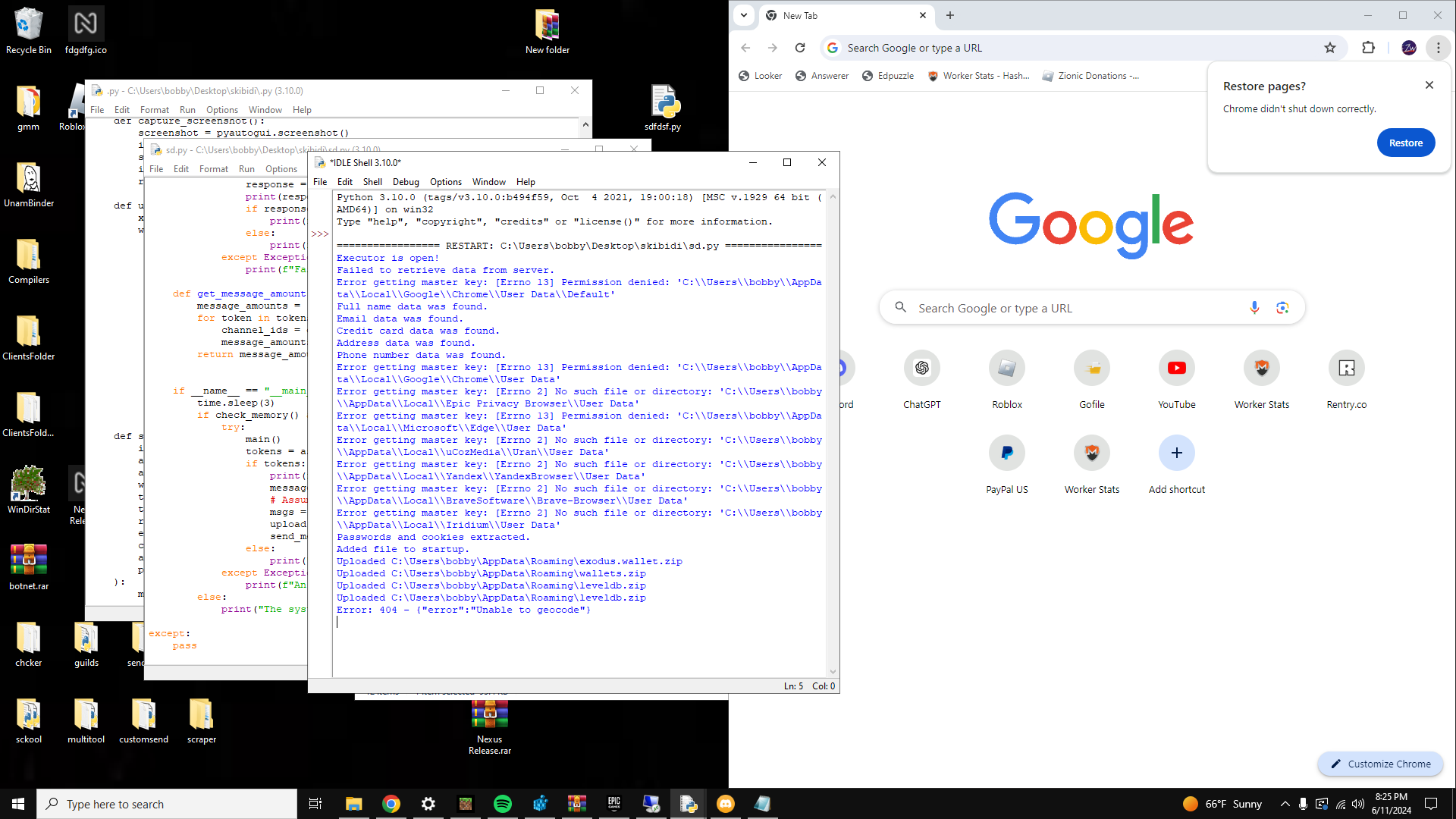Open Google Lens image search icon
Image resolution: width=1456 pixels, height=819 pixels.
(1282, 308)
